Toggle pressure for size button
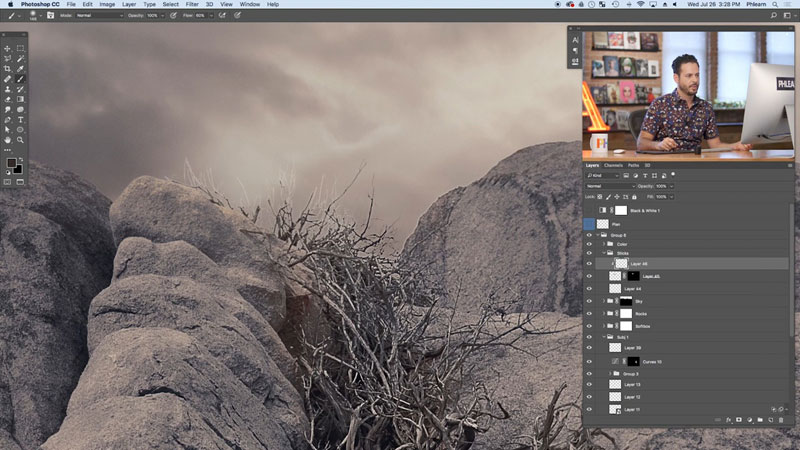Screen dimensions: 800x450 click(237, 15)
